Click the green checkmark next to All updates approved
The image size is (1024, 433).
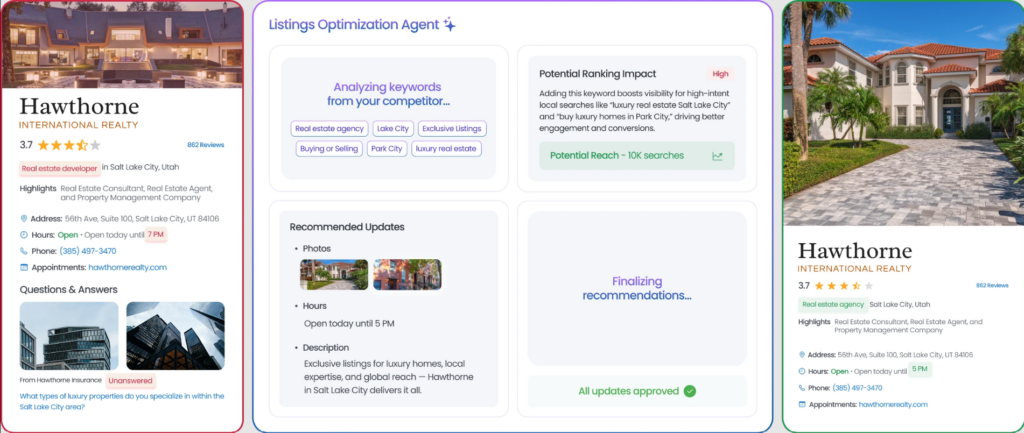[x=690, y=391]
